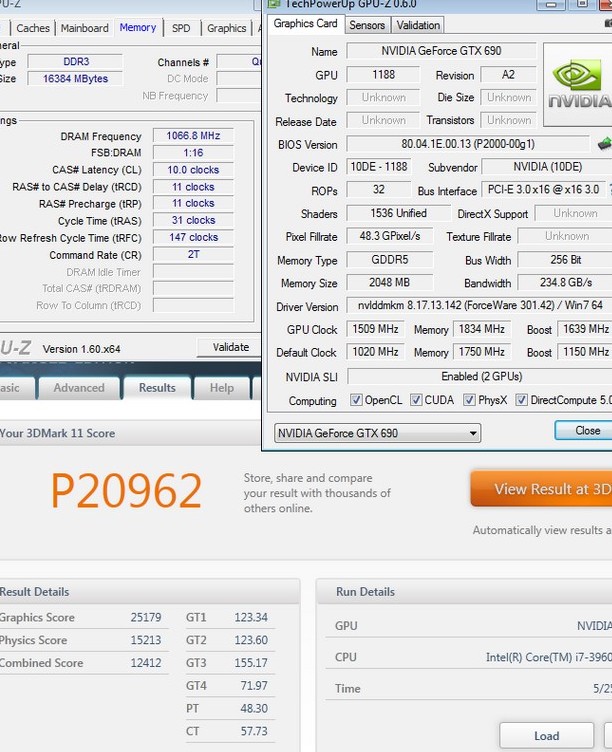Click the GPU Clock 1509 MHz field
Image resolution: width=612 pixels, height=752 pixels.
[375, 329]
